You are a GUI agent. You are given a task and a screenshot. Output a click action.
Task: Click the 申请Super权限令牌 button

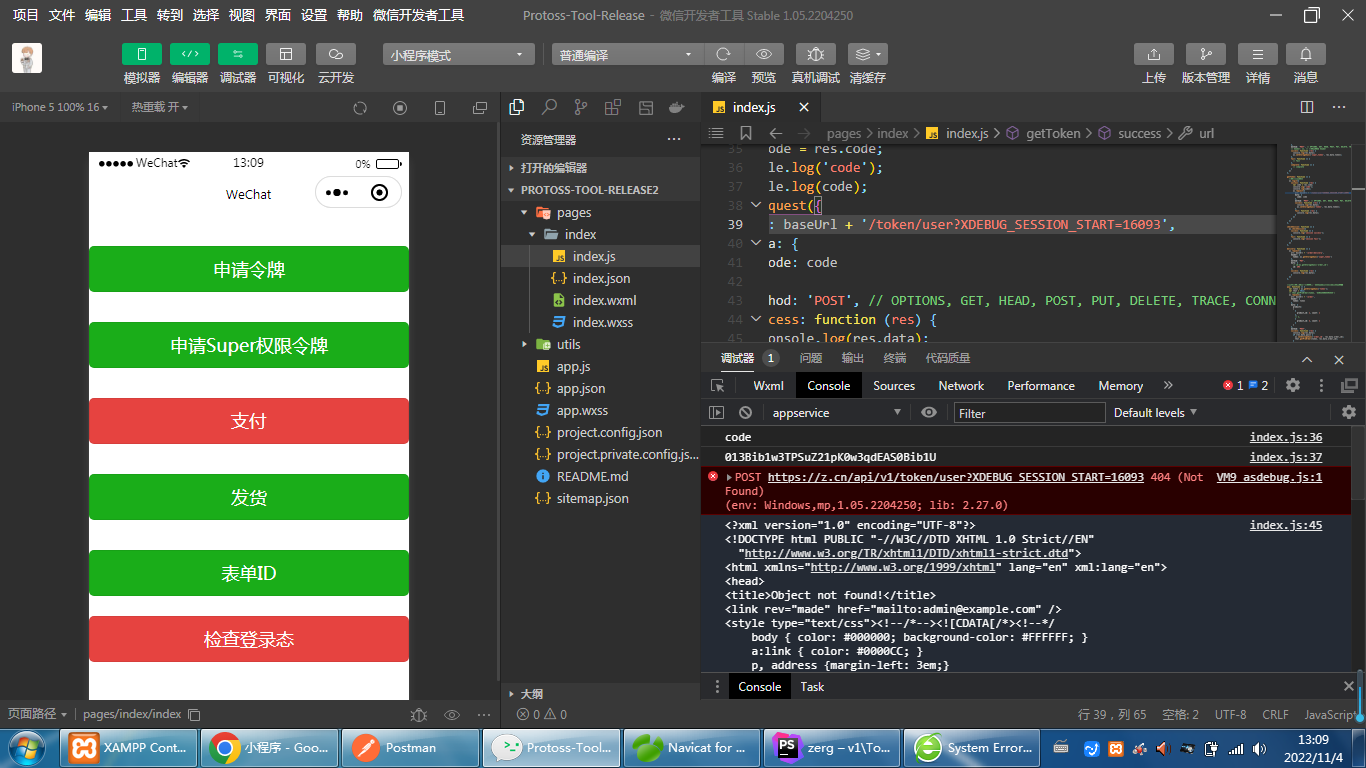click(249, 345)
